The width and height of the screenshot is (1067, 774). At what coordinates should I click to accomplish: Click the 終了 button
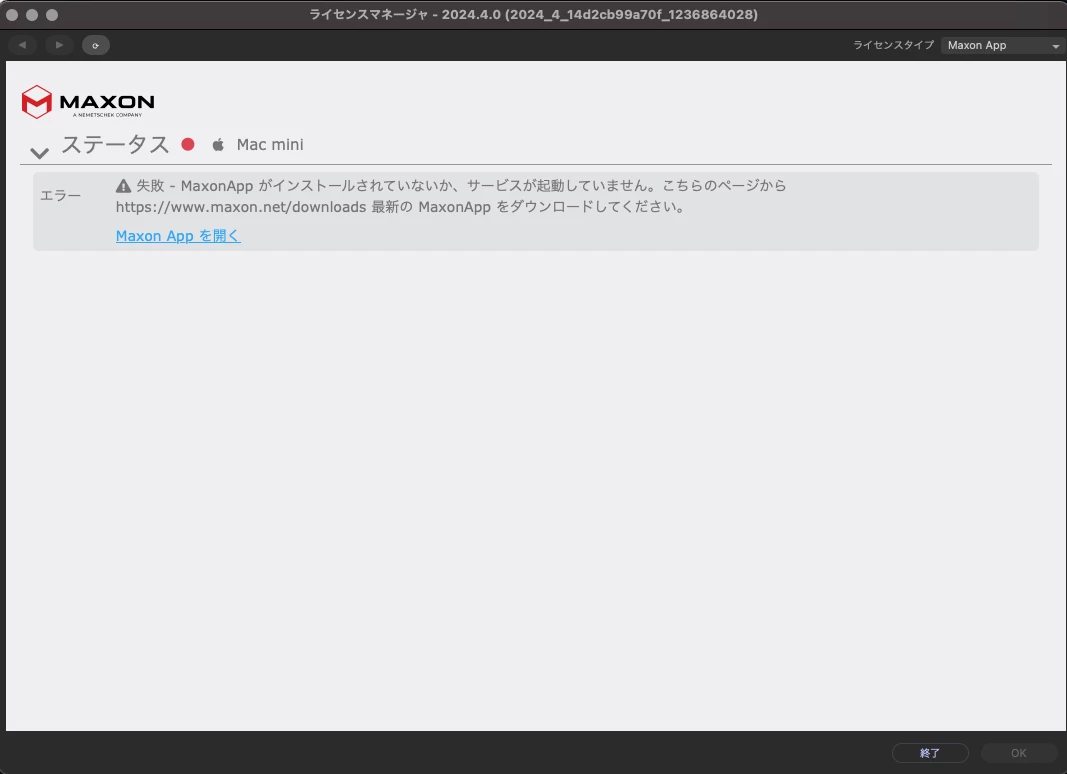pos(930,753)
